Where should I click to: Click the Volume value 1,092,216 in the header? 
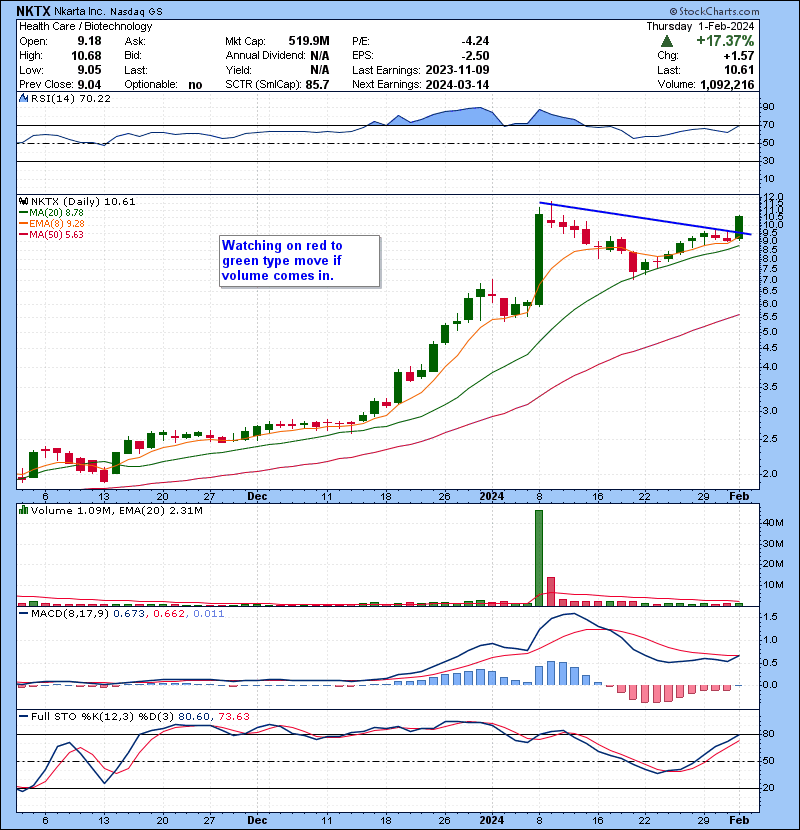[x=727, y=84]
